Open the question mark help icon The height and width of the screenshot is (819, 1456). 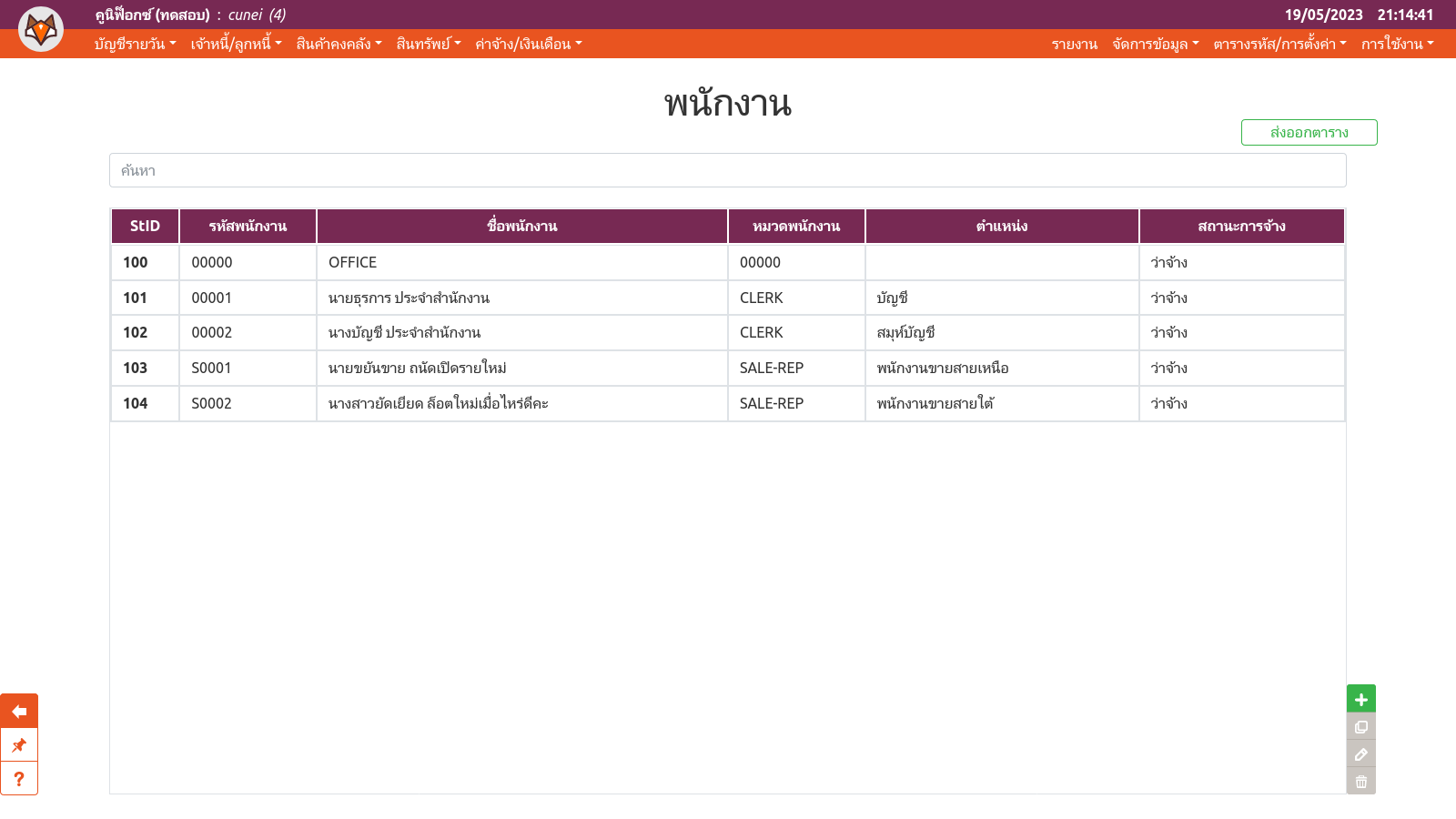point(19,779)
